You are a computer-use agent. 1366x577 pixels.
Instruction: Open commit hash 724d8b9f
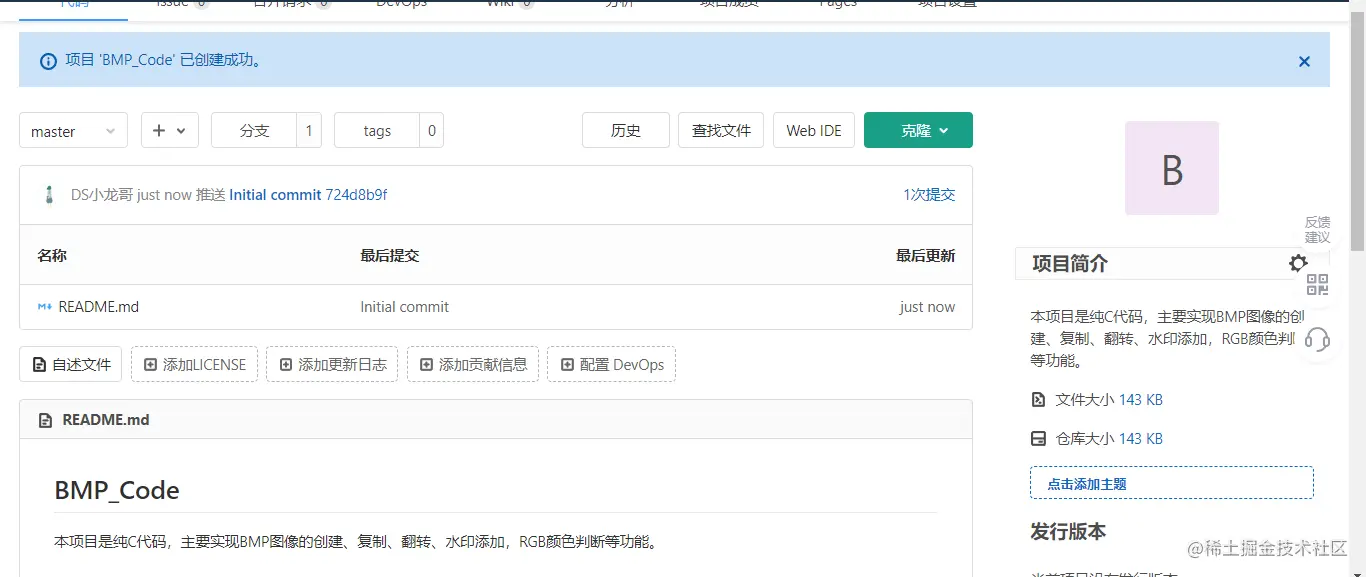click(x=356, y=195)
